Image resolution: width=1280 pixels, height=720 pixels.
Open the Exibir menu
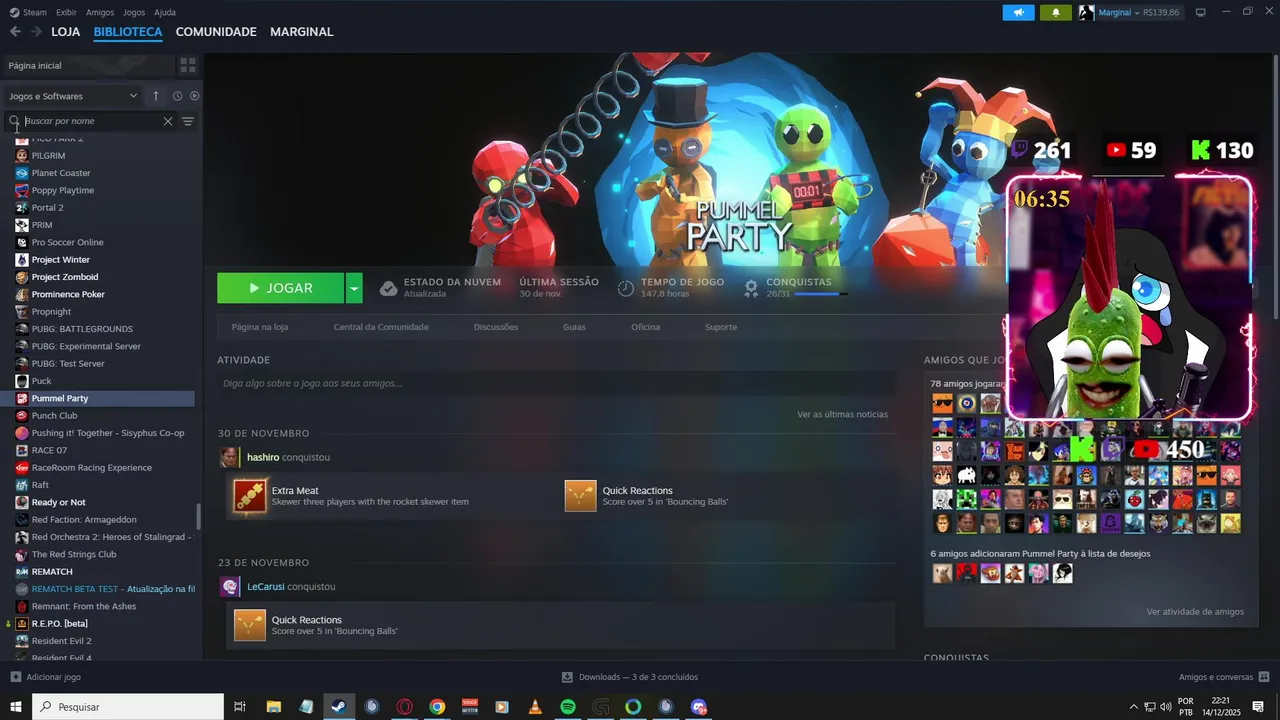(x=66, y=12)
